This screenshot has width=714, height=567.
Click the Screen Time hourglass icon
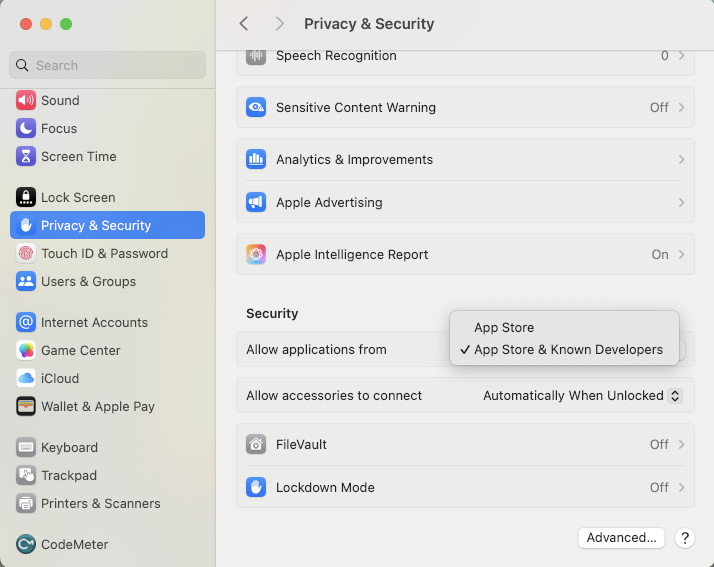point(26,156)
